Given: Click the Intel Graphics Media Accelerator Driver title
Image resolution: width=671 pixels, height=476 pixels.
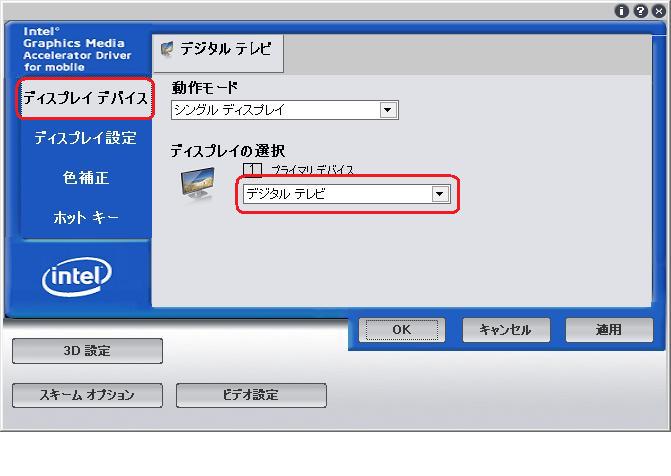Looking at the screenshot, I should [x=77, y=49].
